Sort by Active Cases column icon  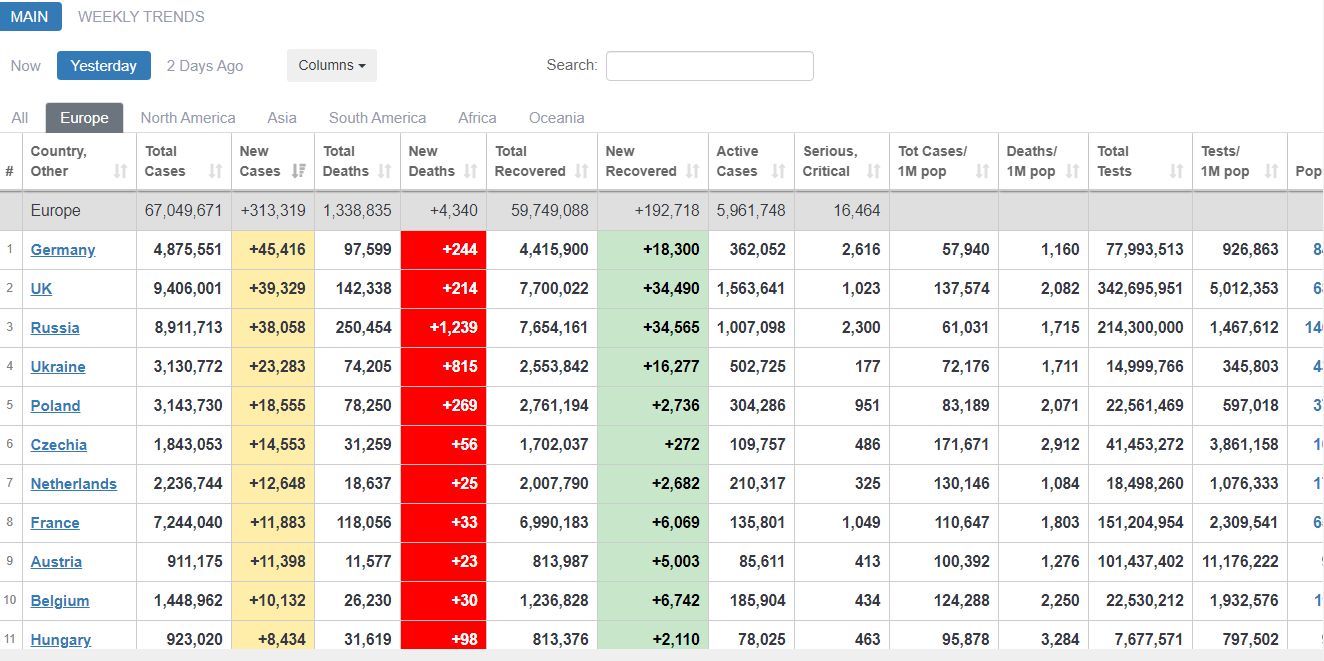coord(778,171)
